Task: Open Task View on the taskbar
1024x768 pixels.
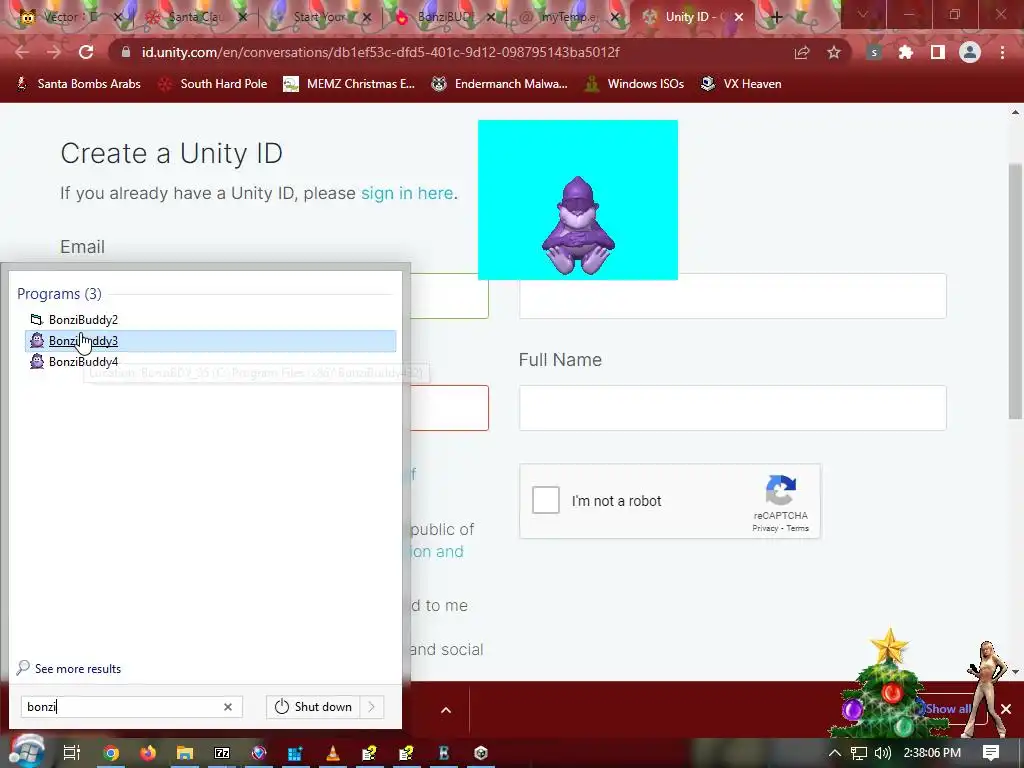Action: [72, 753]
